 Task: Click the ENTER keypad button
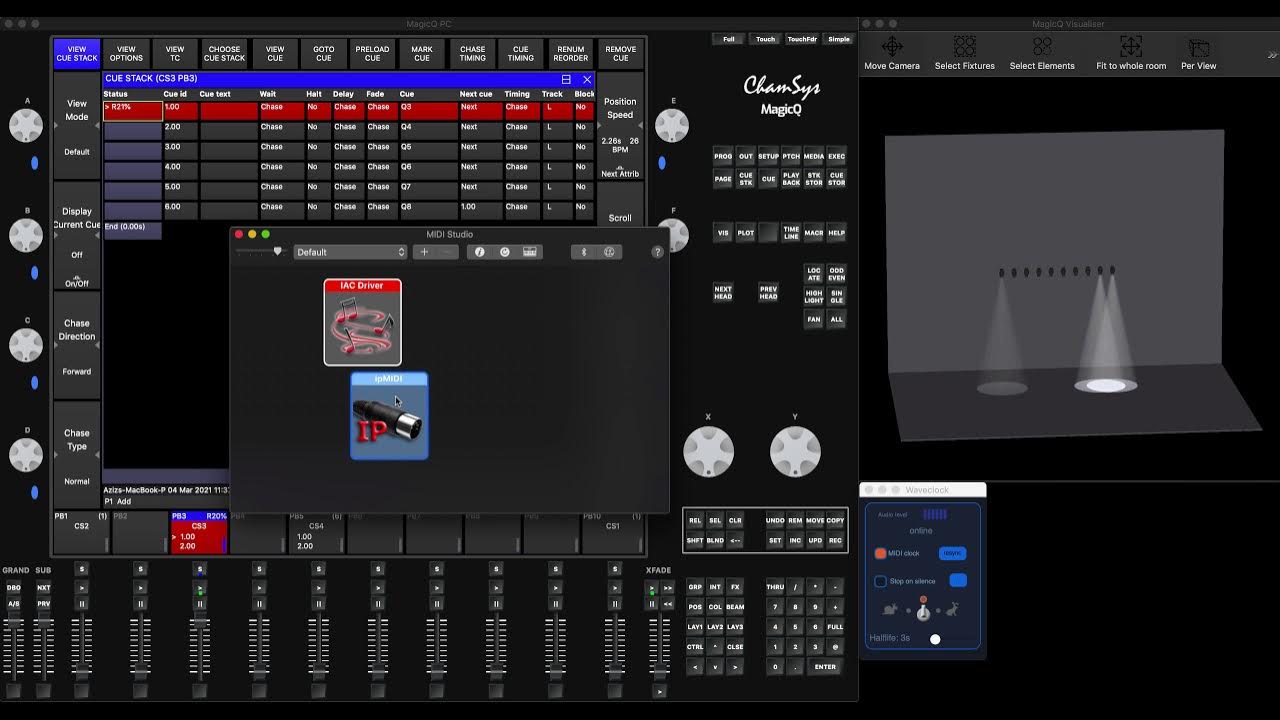click(x=825, y=667)
